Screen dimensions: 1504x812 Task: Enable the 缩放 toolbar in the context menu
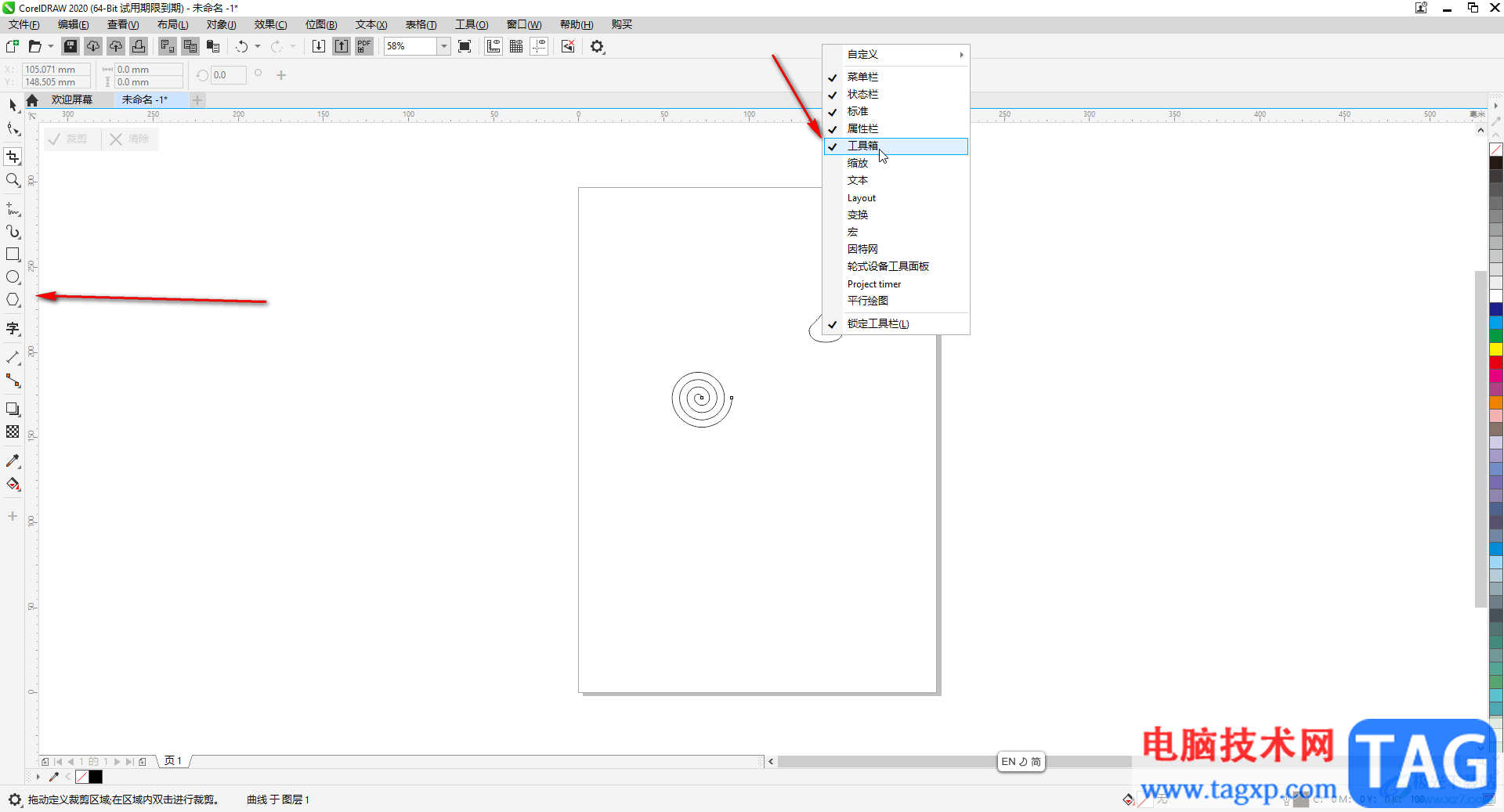coord(896,163)
